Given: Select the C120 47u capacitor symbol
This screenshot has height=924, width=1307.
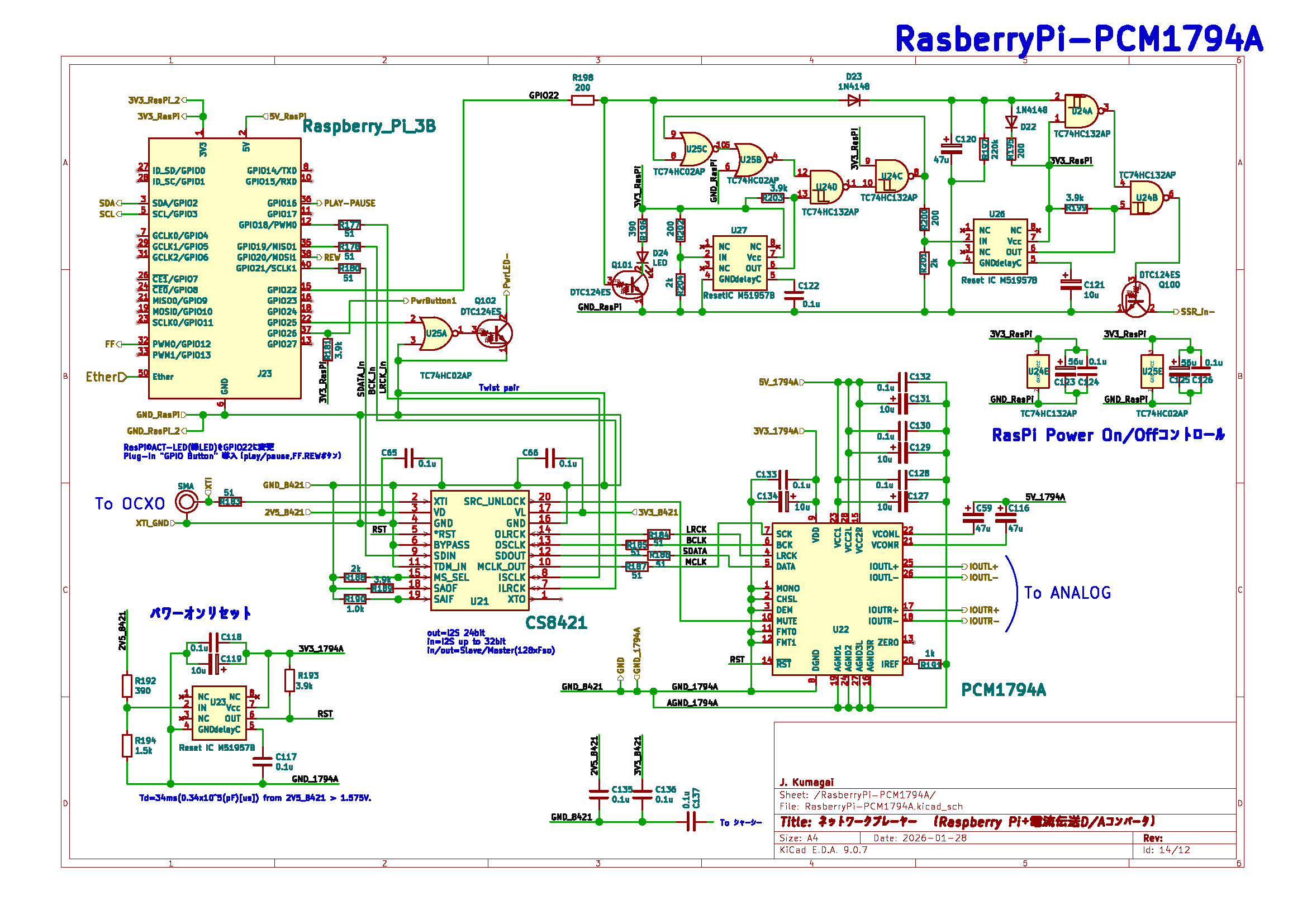Looking at the screenshot, I should pos(952,148).
